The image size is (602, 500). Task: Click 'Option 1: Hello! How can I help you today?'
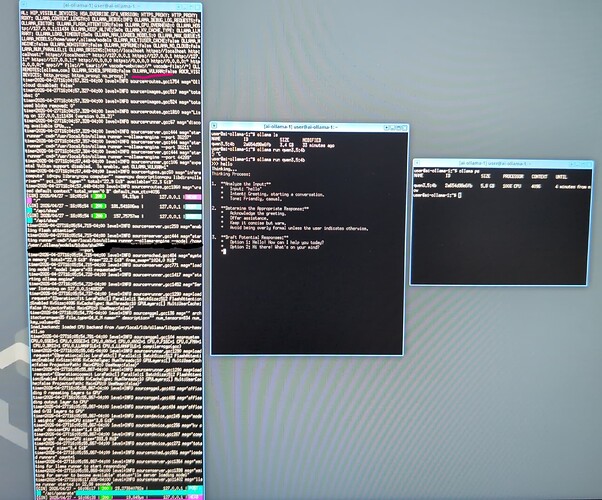pyautogui.click(x=277, y=242)
